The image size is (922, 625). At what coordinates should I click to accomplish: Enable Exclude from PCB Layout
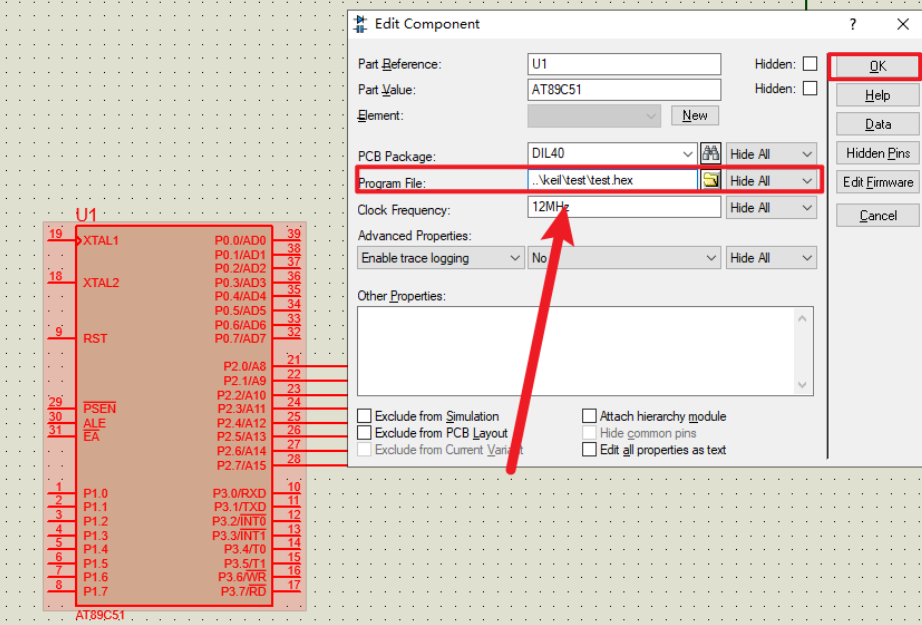(x=364, y=433)
